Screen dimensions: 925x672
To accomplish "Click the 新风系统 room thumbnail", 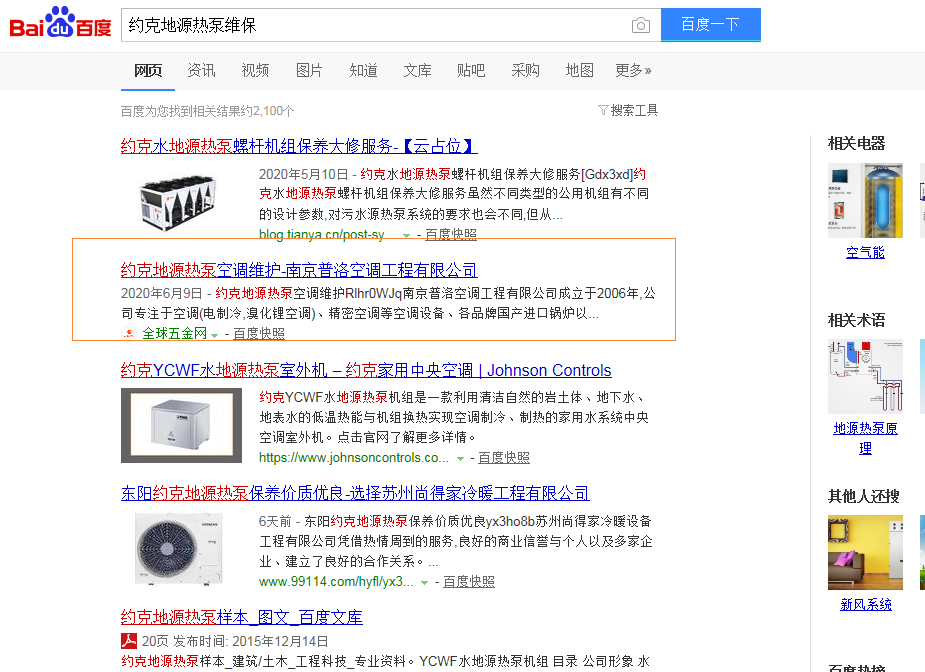I will [x=865, y=552].
